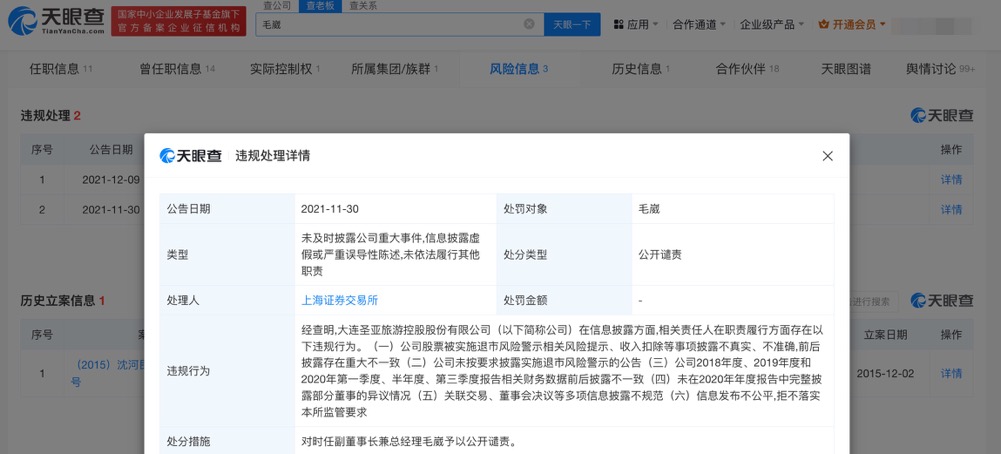
Task: Open 详情 for the 2015-12-02 case row
Action: (x=951, y=373)
